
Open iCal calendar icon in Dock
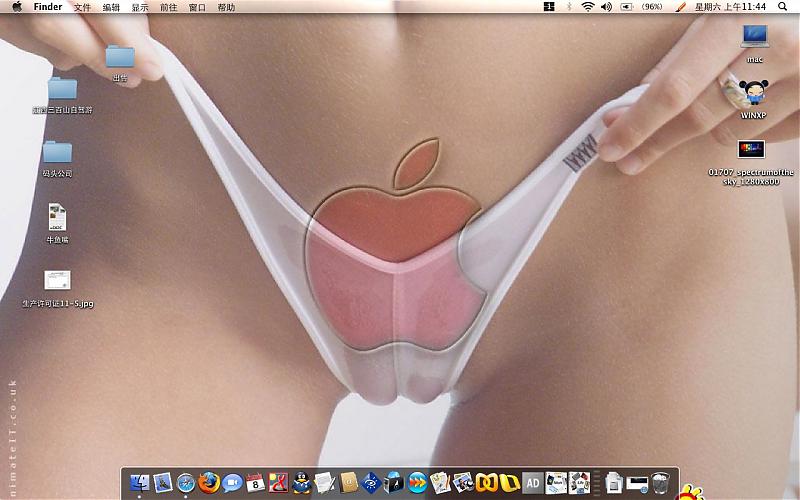click(255, 483)
